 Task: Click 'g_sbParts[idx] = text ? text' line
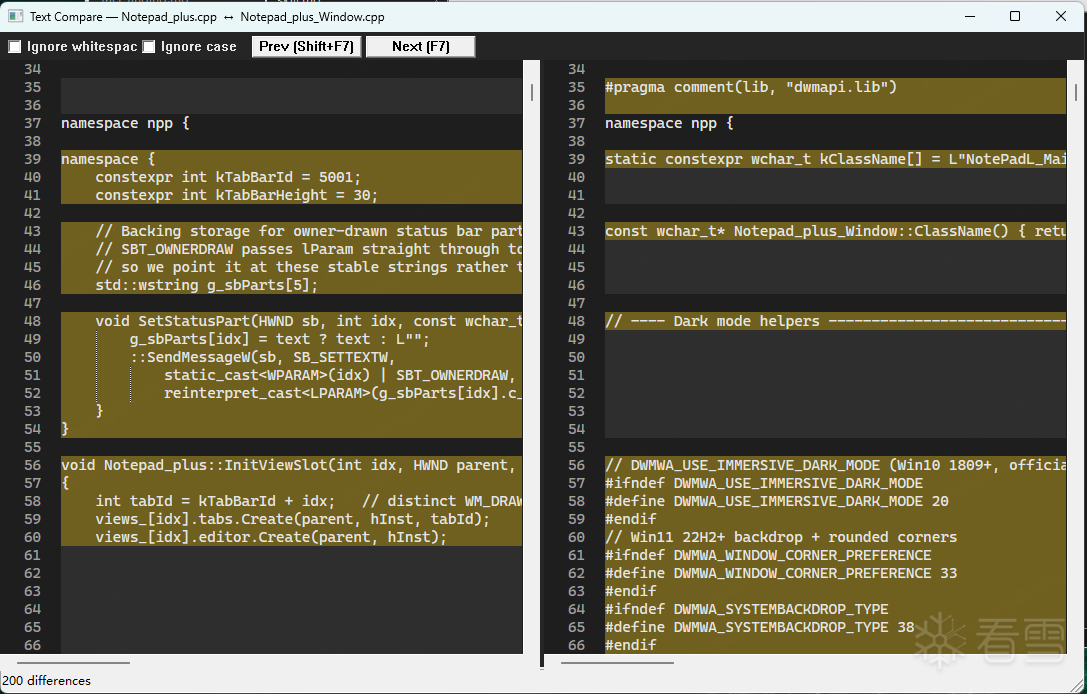pyautogui.click(x=279, y=340)
